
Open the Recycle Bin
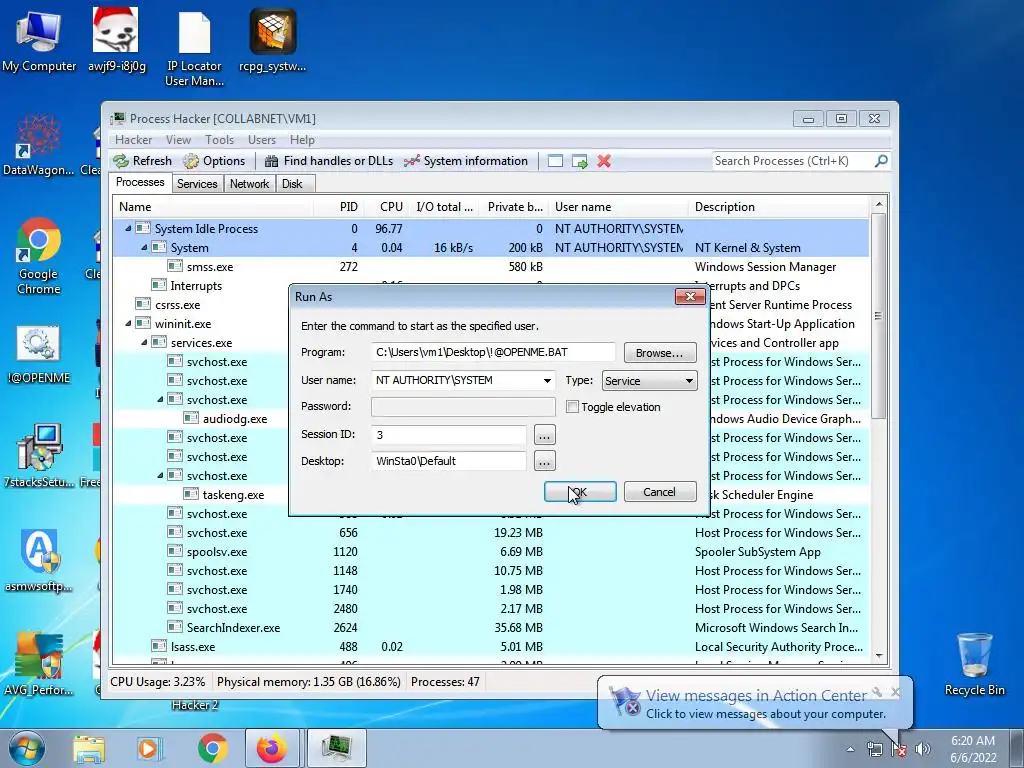(974, 664)
